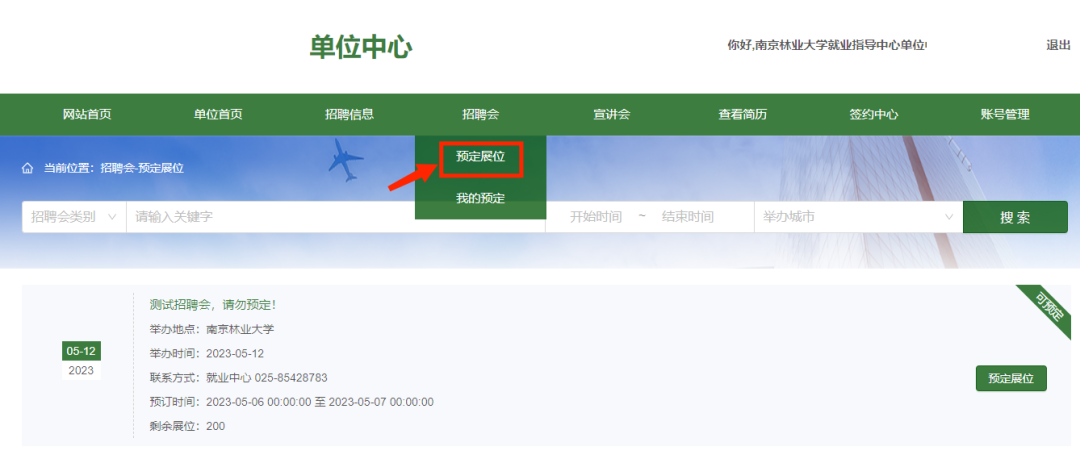1080x459 pixels.
Task: Pick the 开始时间 date field
Action: [x=596, y=217]
